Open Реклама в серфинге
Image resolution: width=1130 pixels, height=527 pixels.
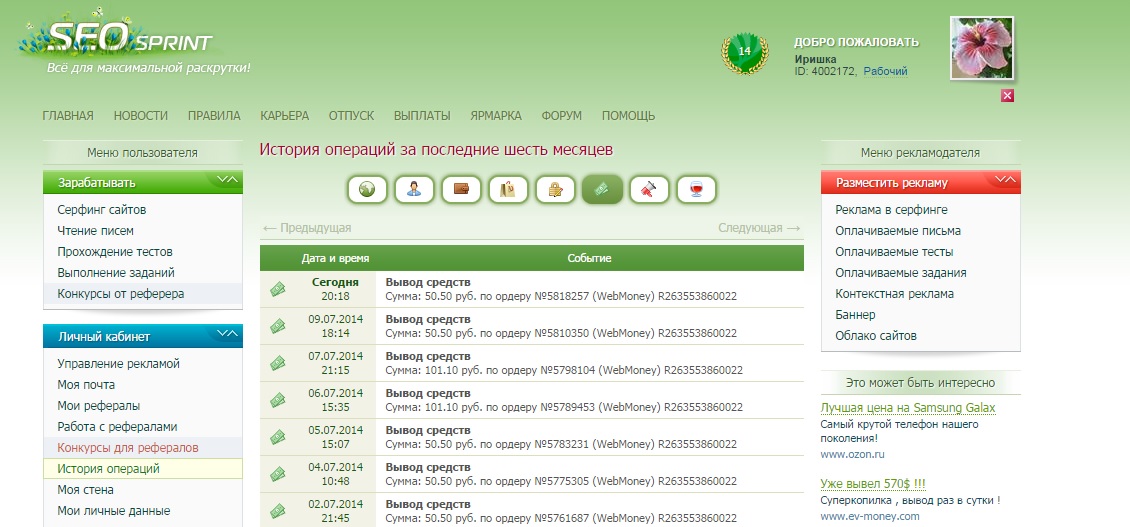[x=891, y=210]
